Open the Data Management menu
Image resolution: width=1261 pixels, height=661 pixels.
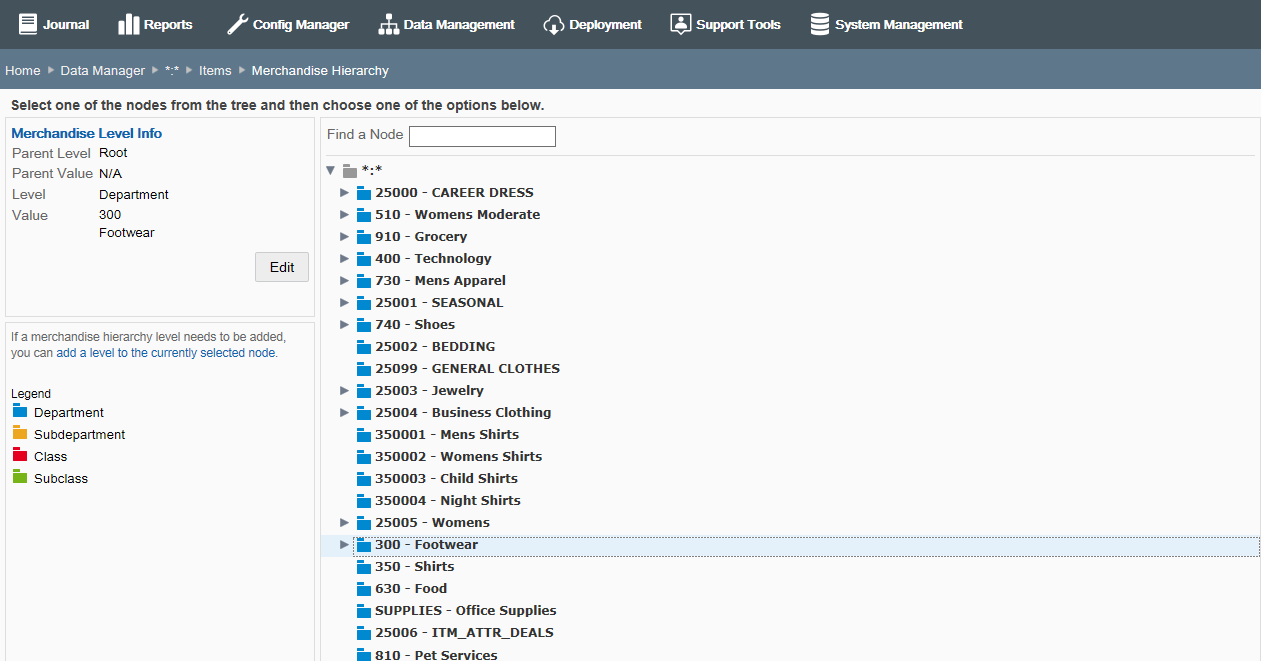click(447, 24)
